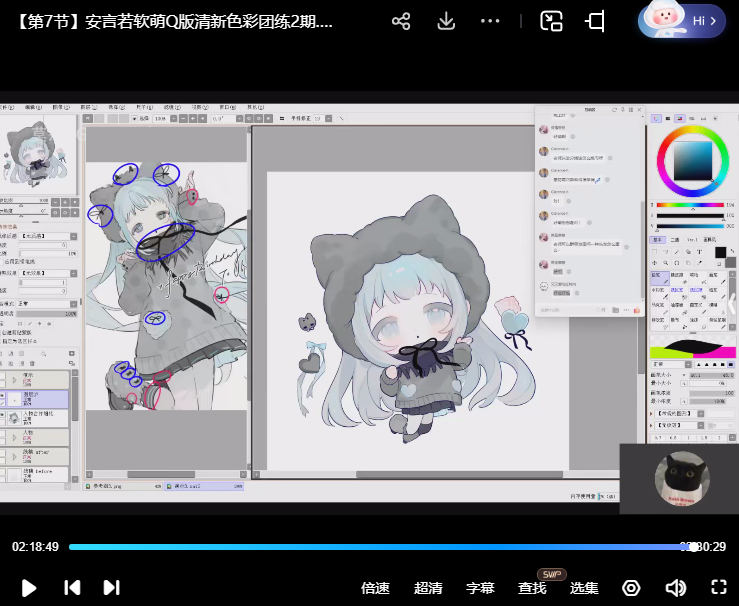Skip to the previous video
The height and width of the screenshot is (606, 739).
pyautogui.click(x=72, y=588)
